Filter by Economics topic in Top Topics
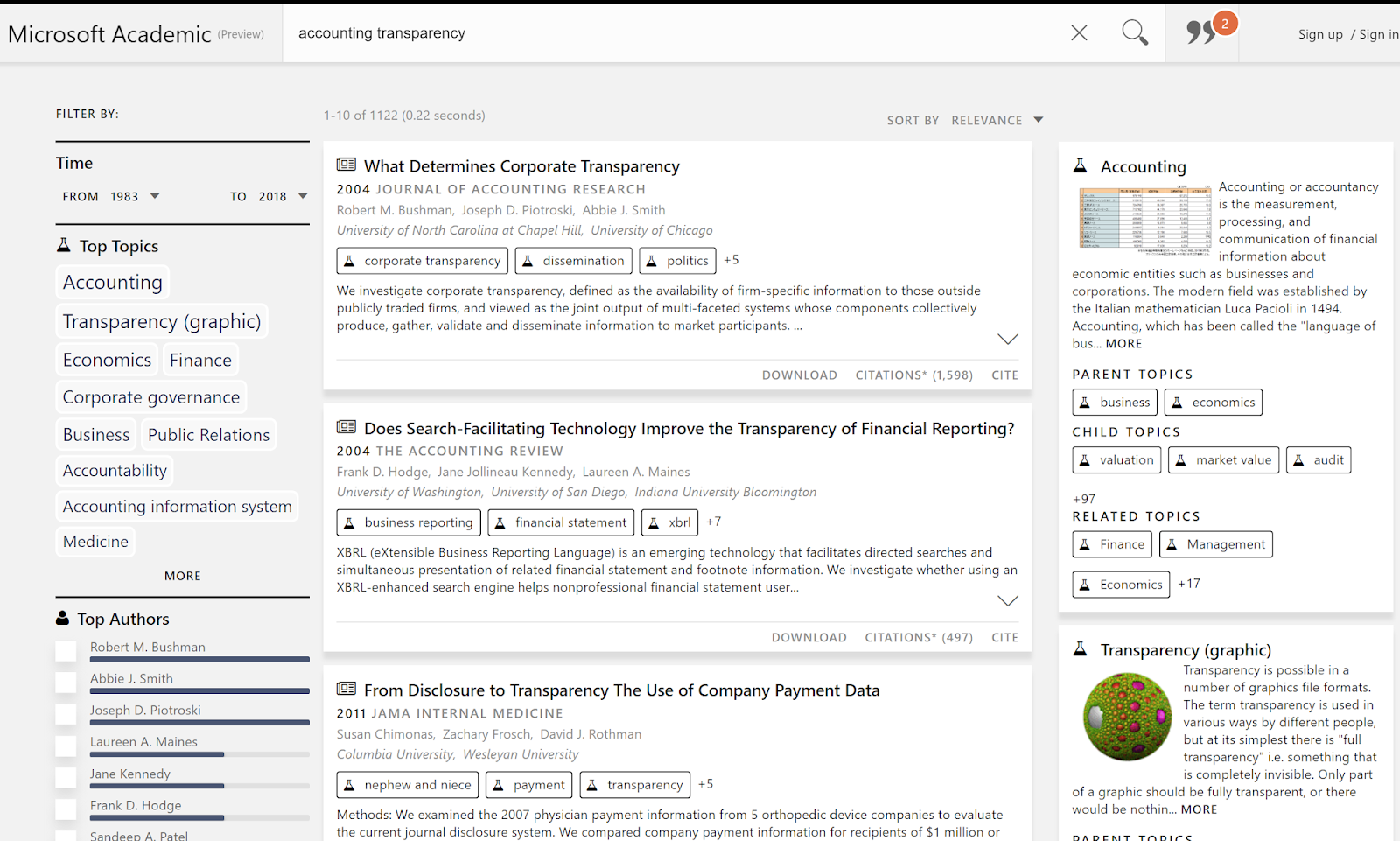This screenshot has width=1400, height=841. (x=107, y=360)
